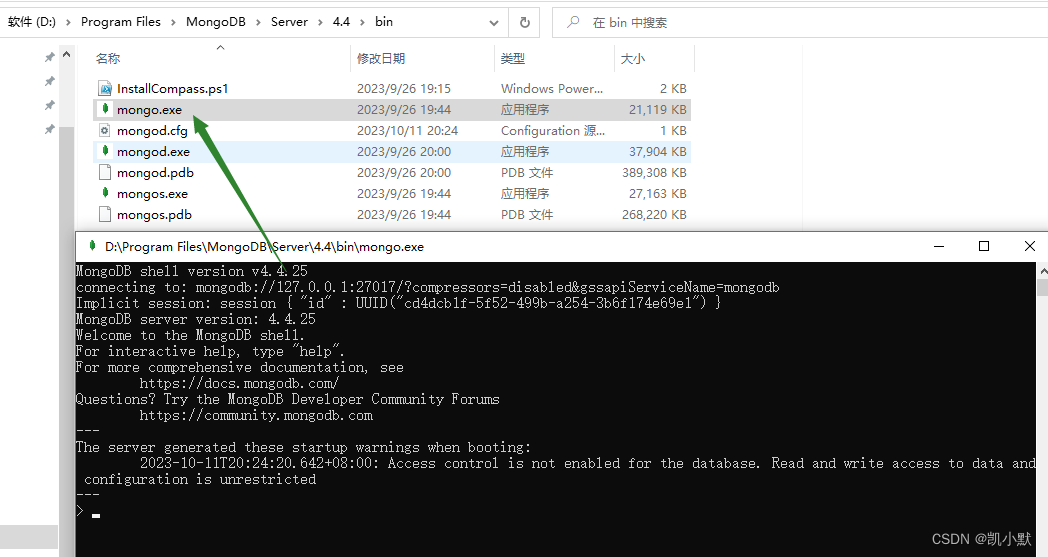Go to 软件 (D:) in breadcrumb
Screen dimensions: 1048x557
coord(32,22)
